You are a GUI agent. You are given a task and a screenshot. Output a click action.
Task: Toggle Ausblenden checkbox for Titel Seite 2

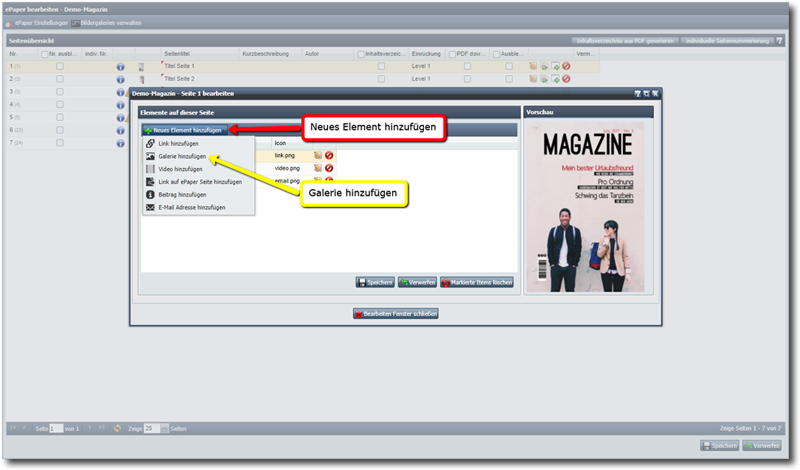(x=509, y=79)
